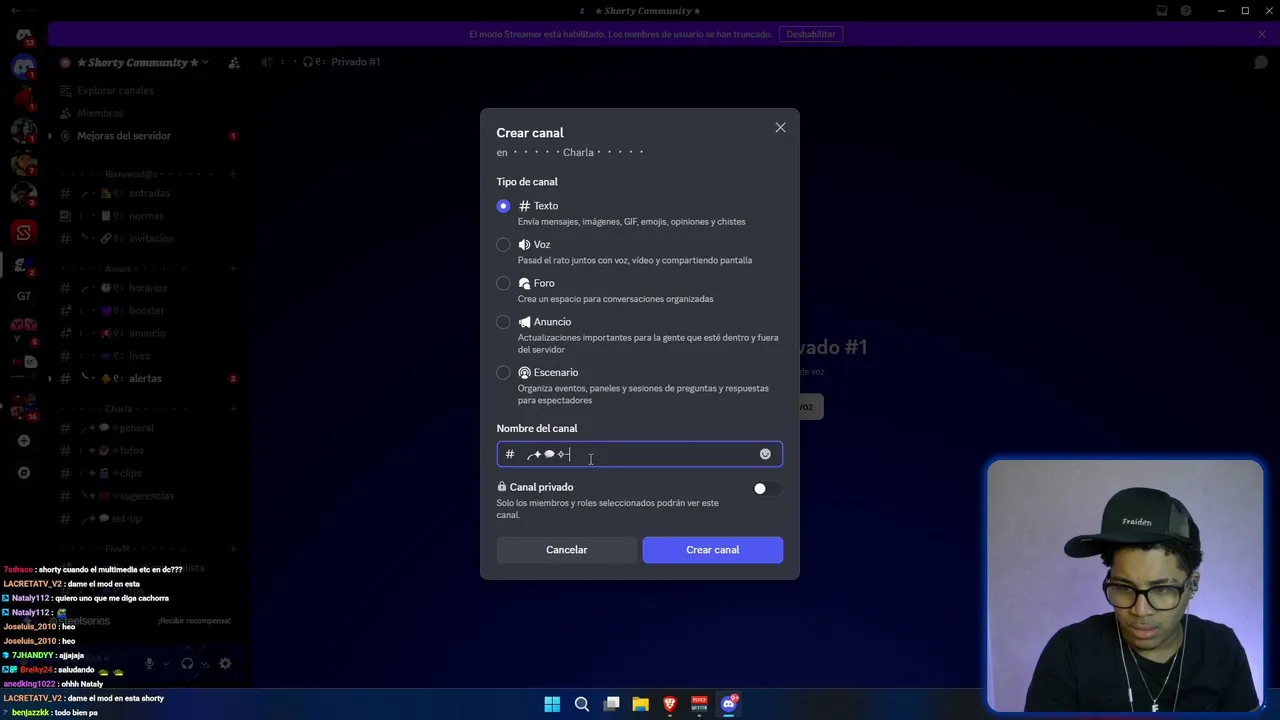Open the inbox icon in title bar
The width and height of the screenshot is (1280, 720).
tap(1161, 11)
